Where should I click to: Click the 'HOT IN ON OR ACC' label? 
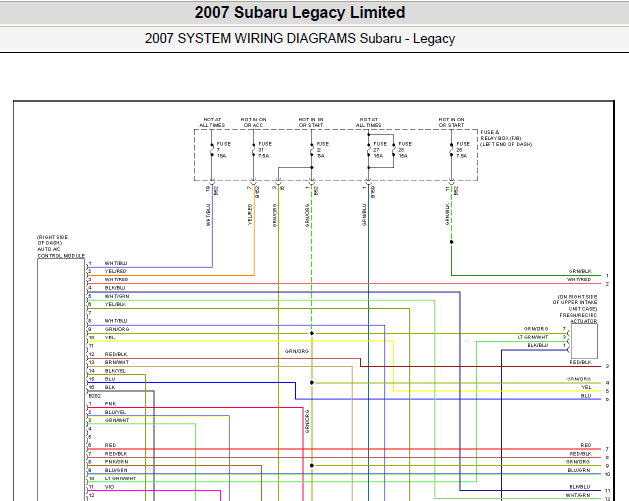click(253, 122)
